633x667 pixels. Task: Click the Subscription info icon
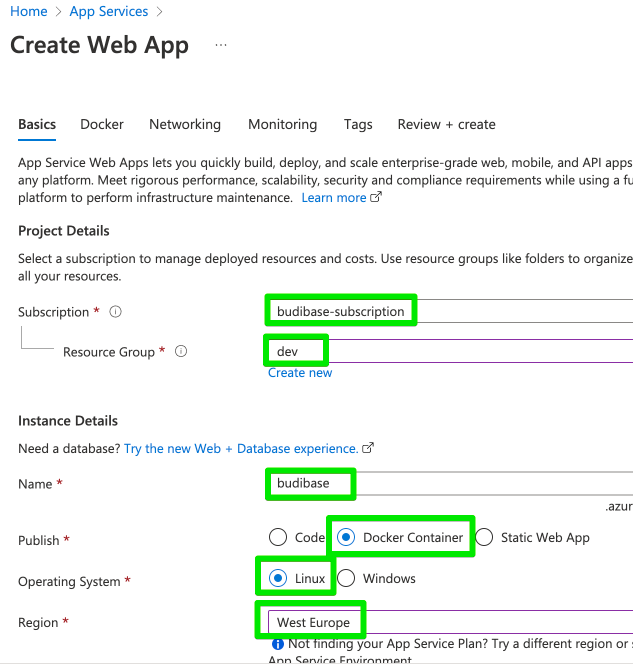115,312
